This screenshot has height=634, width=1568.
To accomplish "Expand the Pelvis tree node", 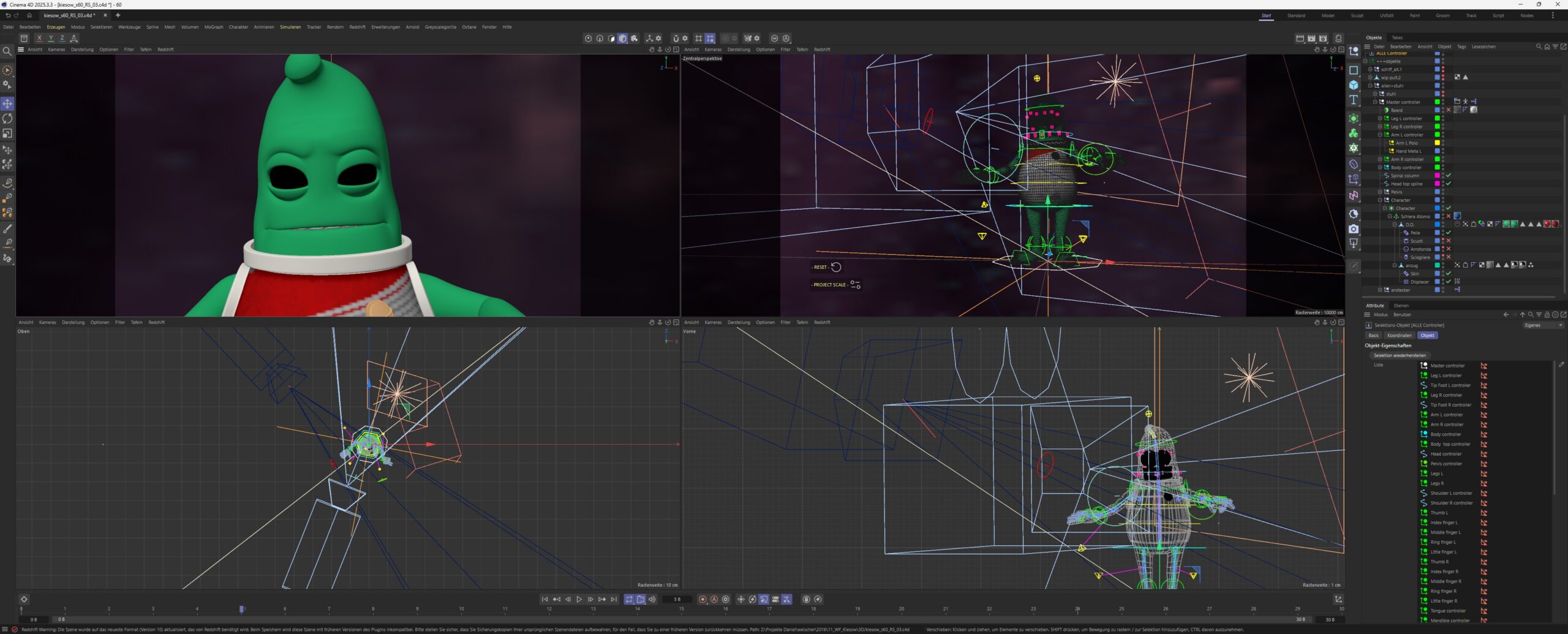I will pos(1379,192).
